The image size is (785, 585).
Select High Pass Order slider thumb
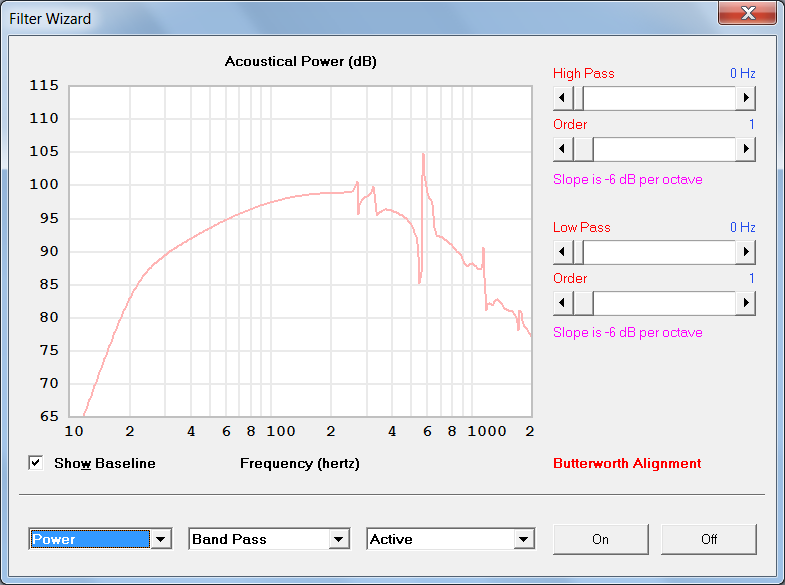coord(583,149)
